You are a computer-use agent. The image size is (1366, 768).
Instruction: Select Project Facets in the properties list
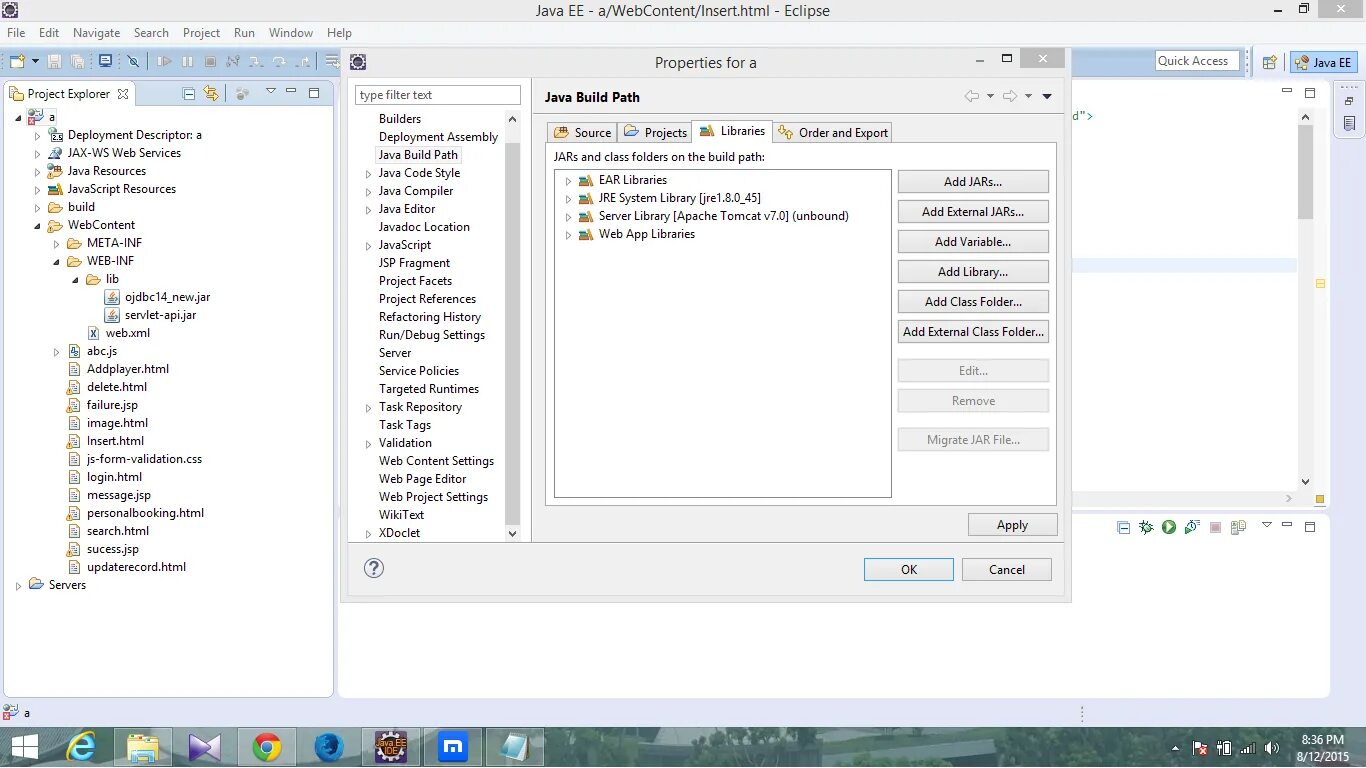tap(415, 281)
